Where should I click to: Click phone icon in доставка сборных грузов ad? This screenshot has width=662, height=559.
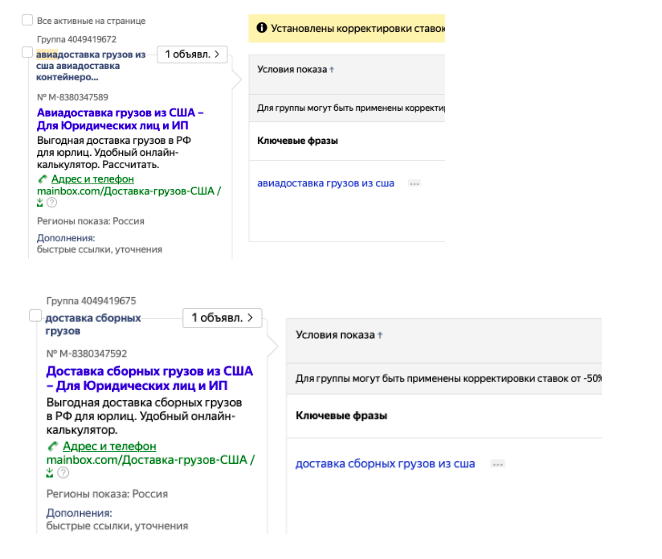(52, 446)
